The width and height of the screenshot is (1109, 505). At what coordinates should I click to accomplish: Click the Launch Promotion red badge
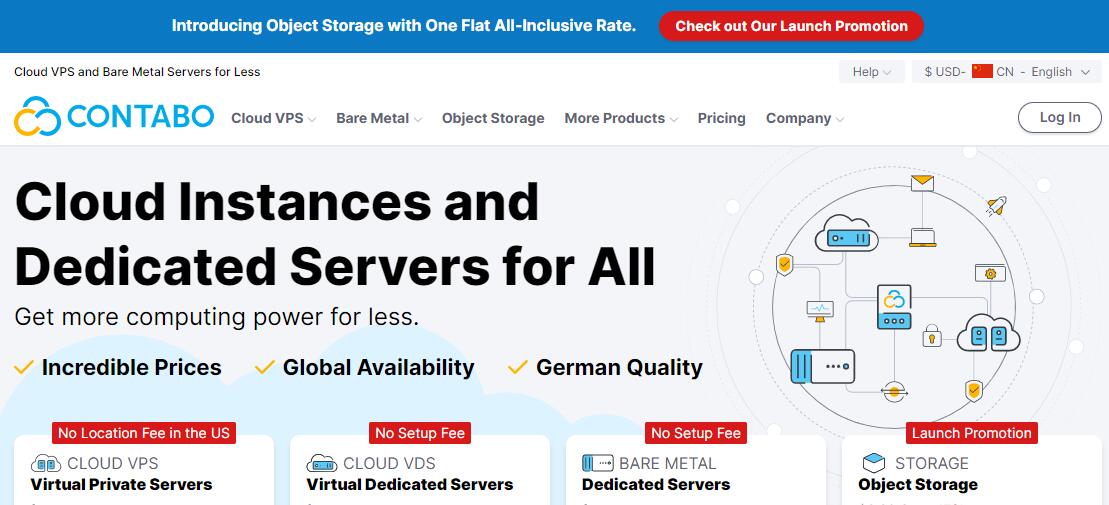click(x=972, y=433)
